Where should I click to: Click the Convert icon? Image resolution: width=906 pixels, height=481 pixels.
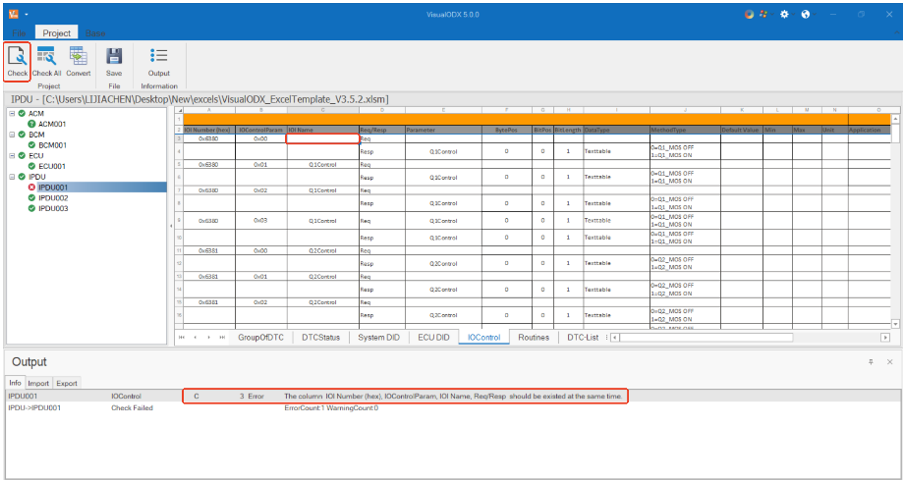point(78,60)
